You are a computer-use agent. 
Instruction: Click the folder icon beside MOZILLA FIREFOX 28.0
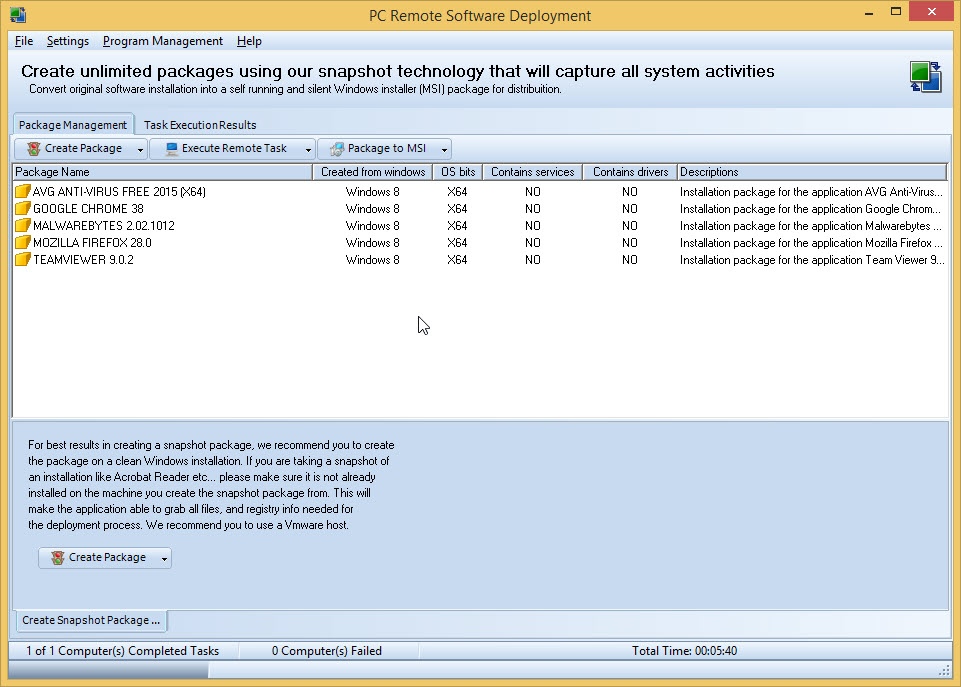click(x=24, y=242)
